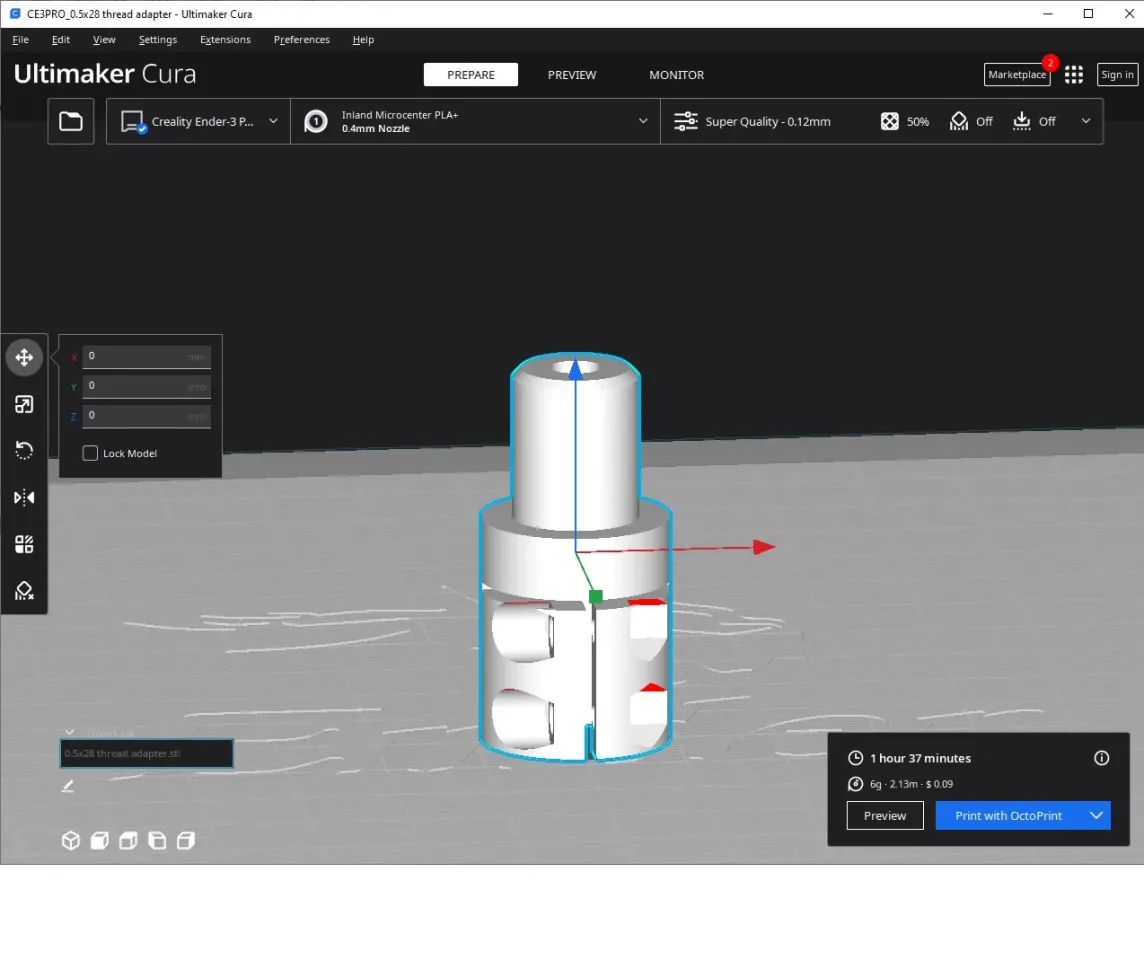Screen dimensions: 1144x960
Task: Open the Settings menu
Action: click(158, 39)
